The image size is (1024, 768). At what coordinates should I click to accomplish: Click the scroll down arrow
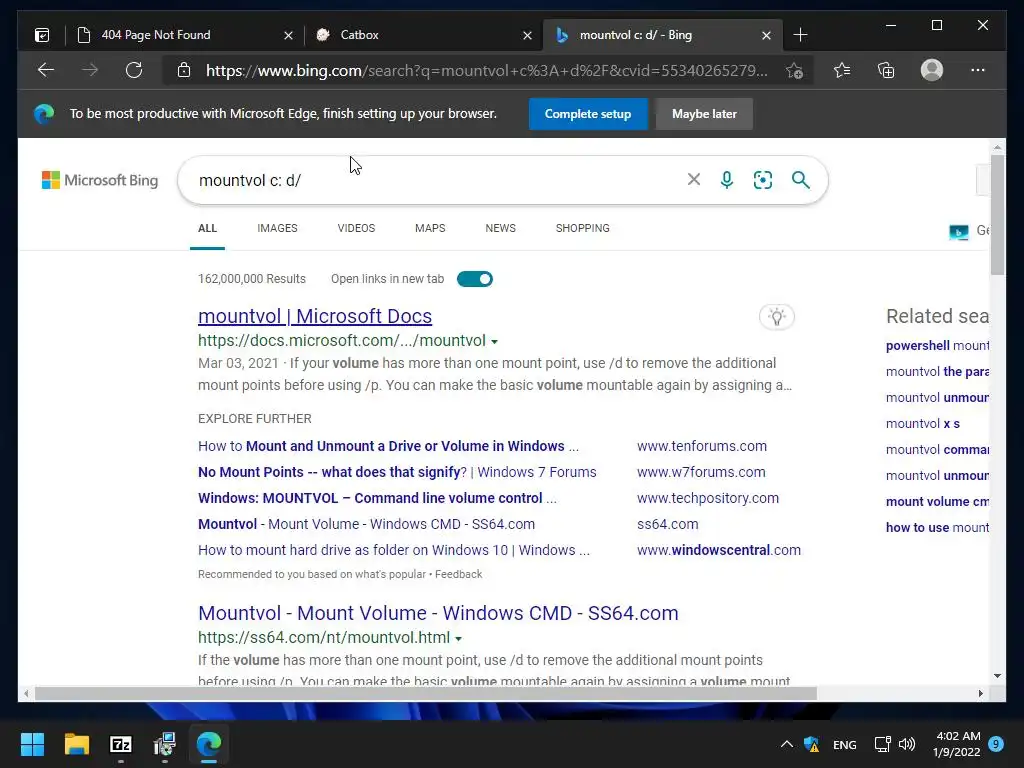(997, 676)
